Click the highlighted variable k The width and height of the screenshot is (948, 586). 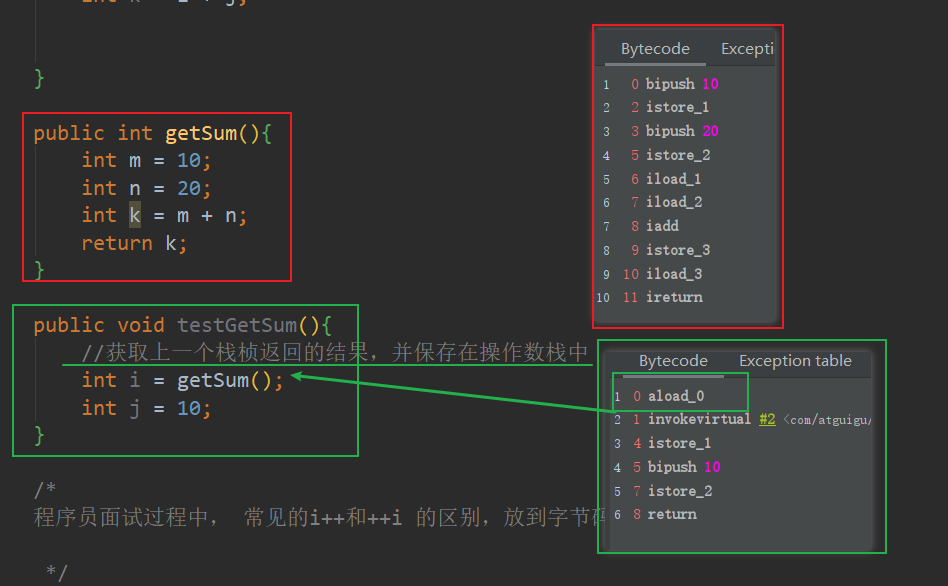[134, 215]
